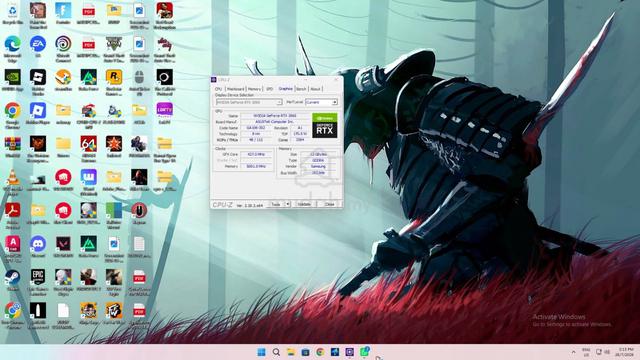Viewport: 640px width, 360px height.
Task: Open the Perf Level dropdown showing Current
Action: 321,102
